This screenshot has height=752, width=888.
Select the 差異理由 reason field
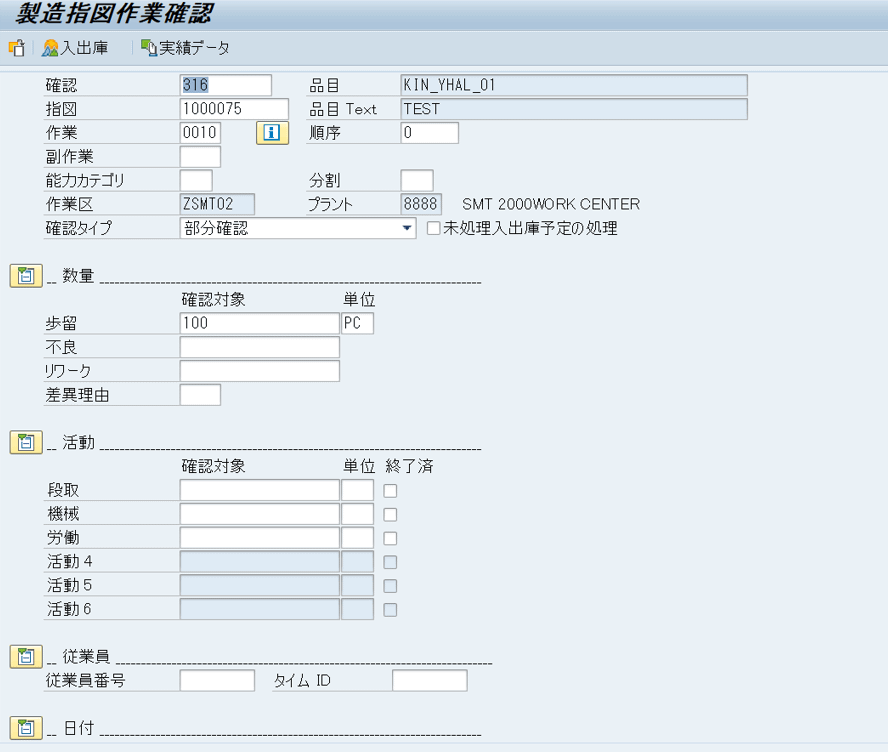point(200,395)
